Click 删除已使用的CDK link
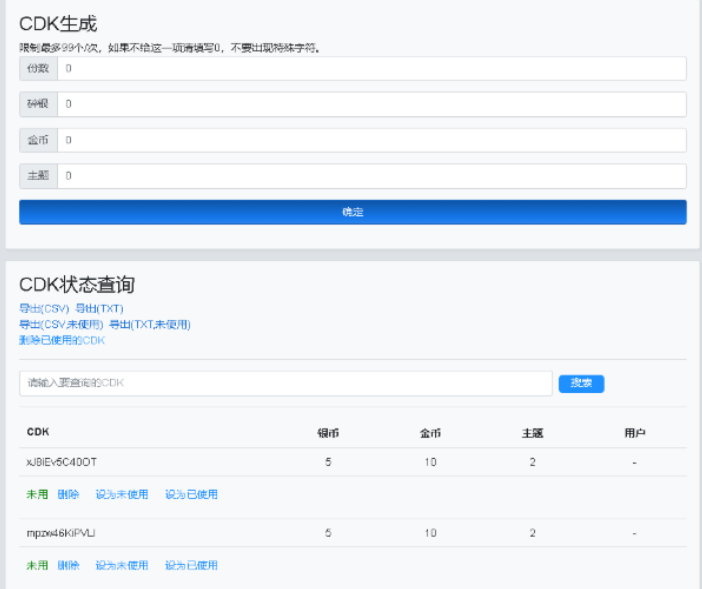This screenshot has width=702, height=589. tap(62, 340)
